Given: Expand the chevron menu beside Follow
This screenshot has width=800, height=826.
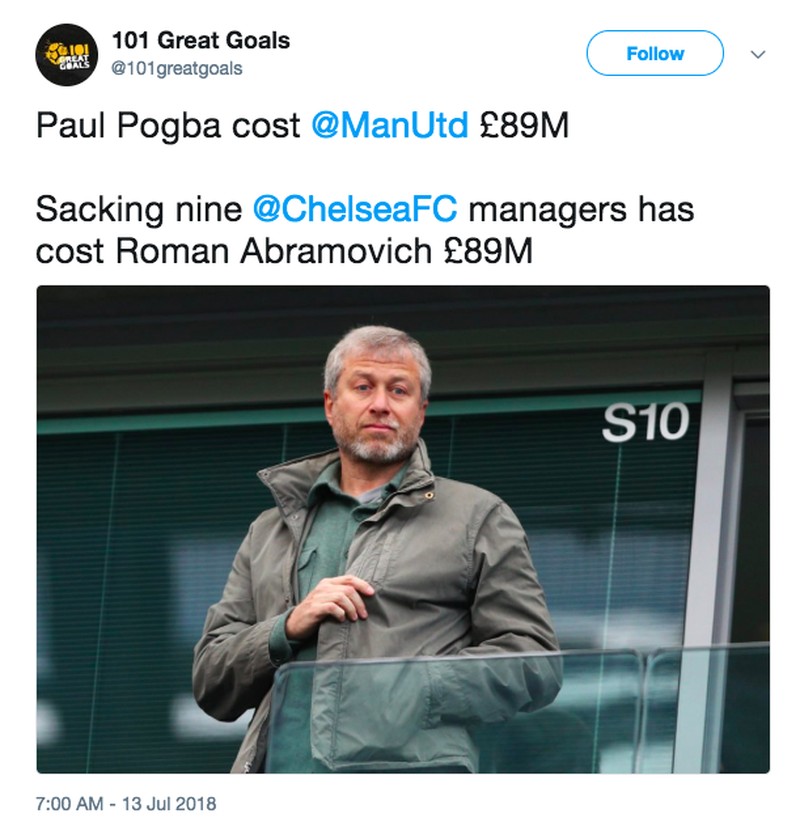Looking at the screenshot, I should coord(757,54).
